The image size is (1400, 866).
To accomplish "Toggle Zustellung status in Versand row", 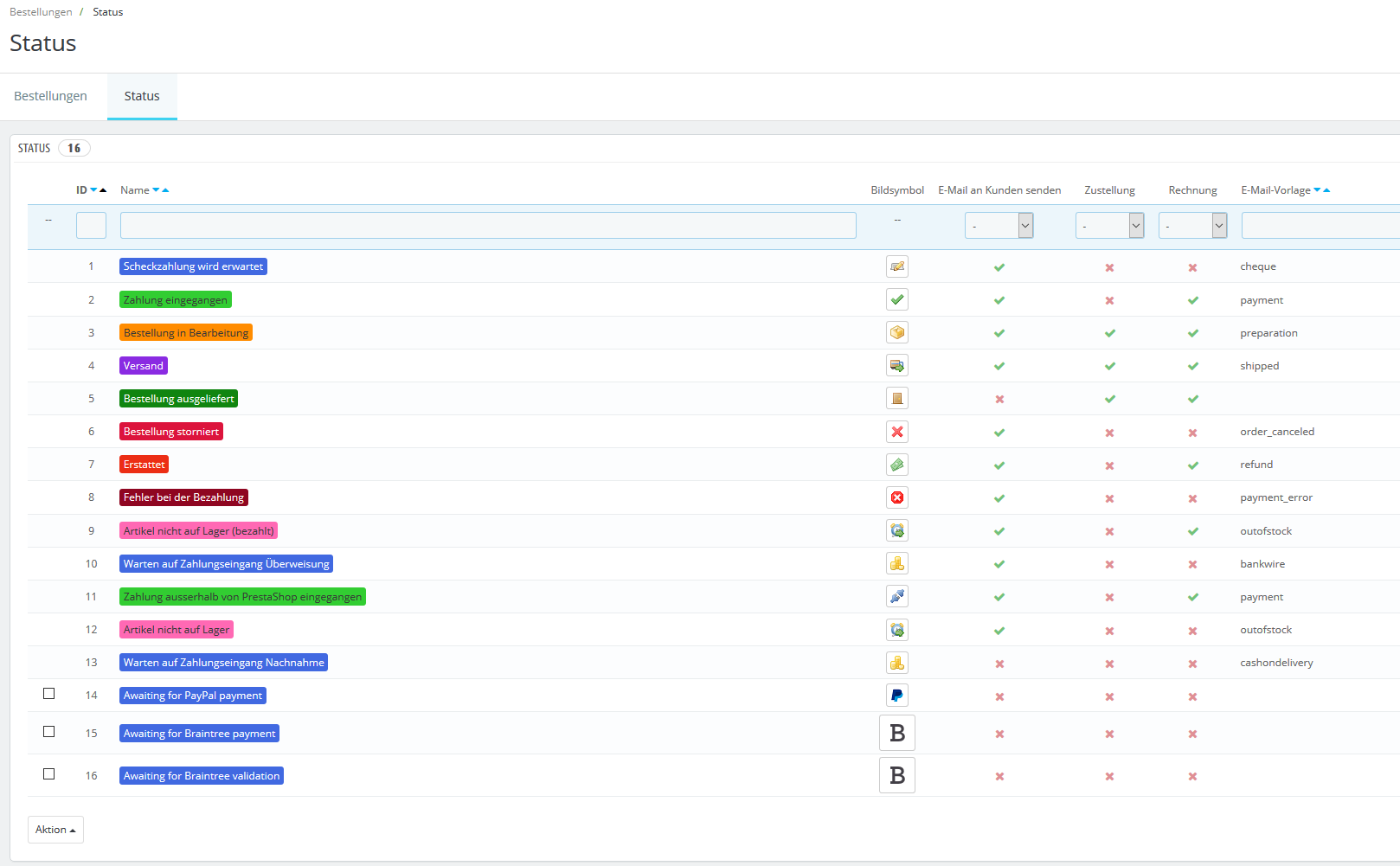I will (x=1110, y=366).
